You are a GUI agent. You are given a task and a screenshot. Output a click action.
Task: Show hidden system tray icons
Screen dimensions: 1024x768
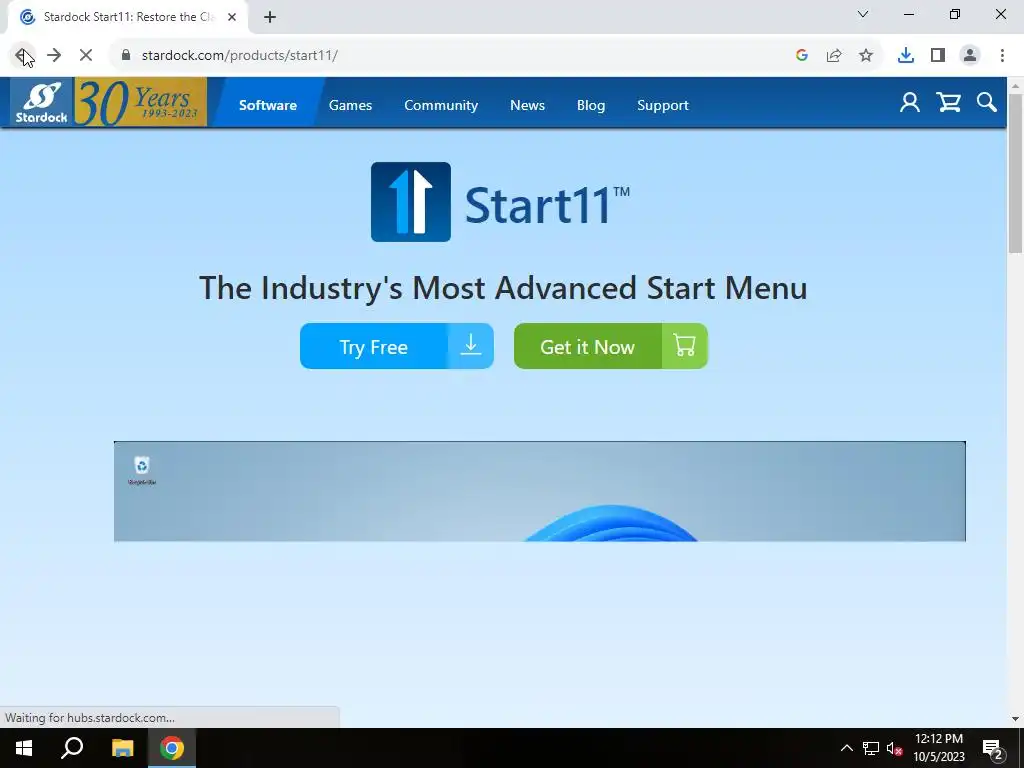(x=846, y=748)
